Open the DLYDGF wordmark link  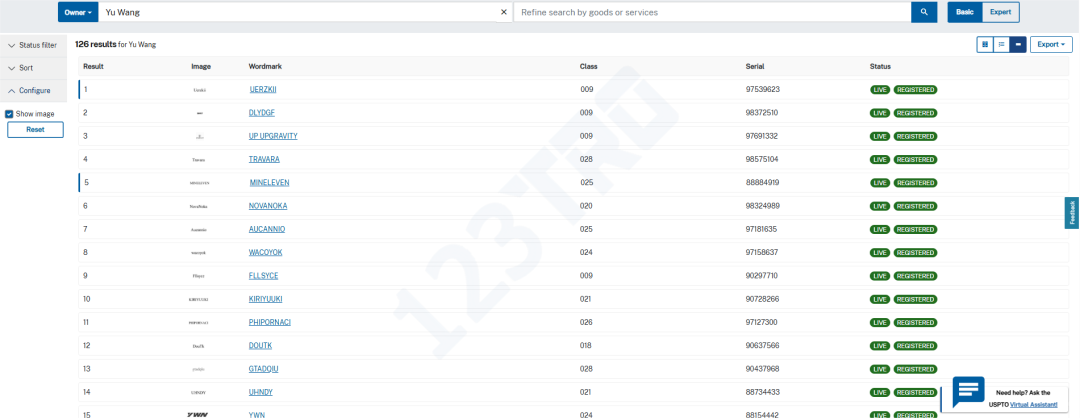click(262, 113)
